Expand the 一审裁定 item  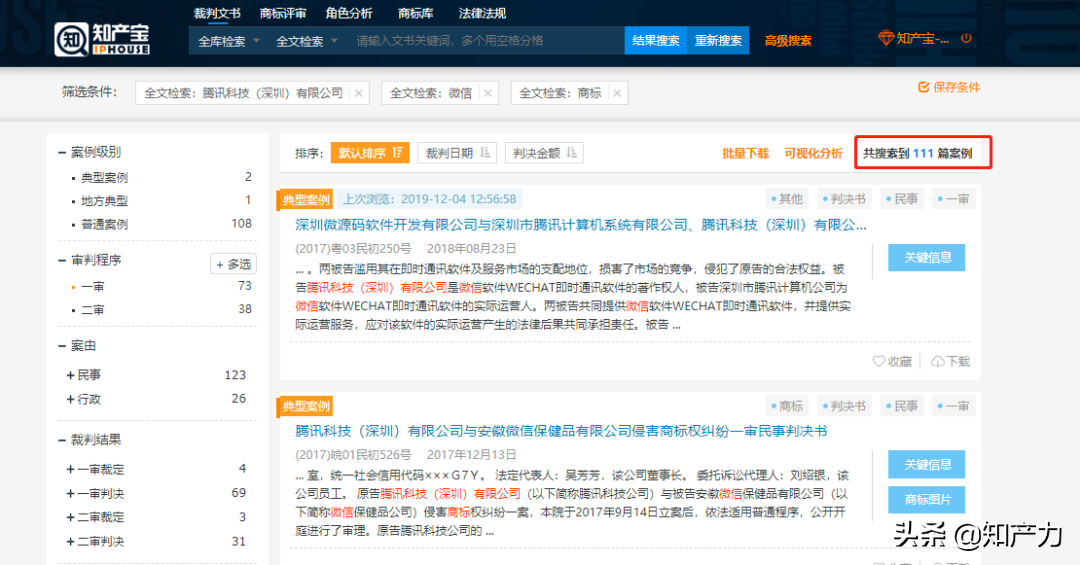click(x=70, y=469)
